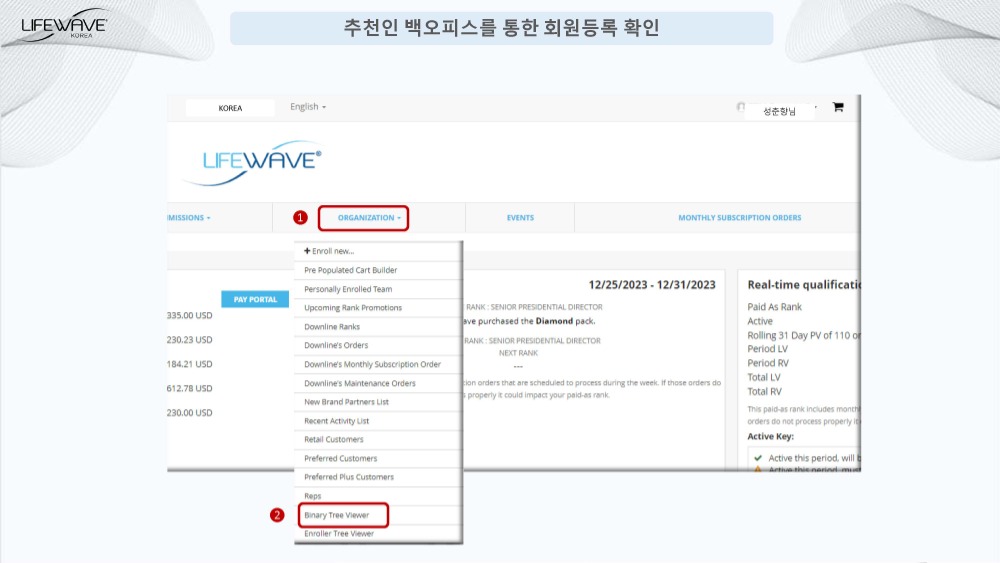This screenshot has width=1000, height=563.
Task: Select the Reps menu item
Action: [x=312, y=496]
